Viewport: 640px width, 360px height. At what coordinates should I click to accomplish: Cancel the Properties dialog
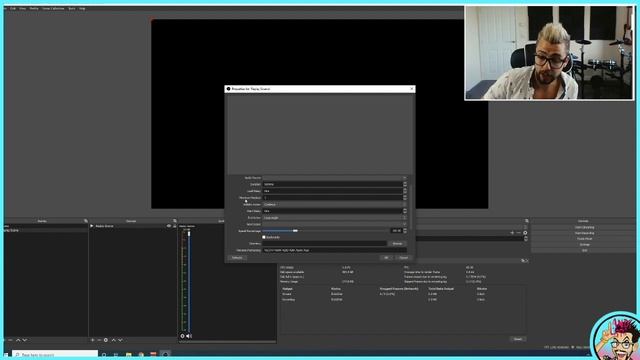click(x=403, y=258)
